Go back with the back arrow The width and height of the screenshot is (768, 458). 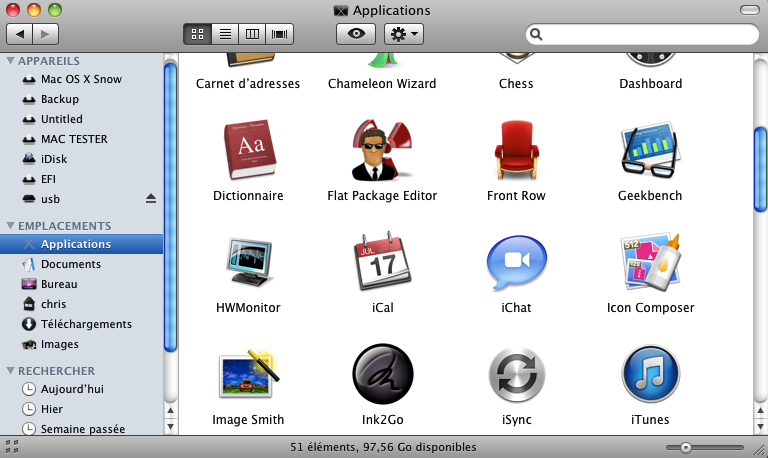pos(20,34)
